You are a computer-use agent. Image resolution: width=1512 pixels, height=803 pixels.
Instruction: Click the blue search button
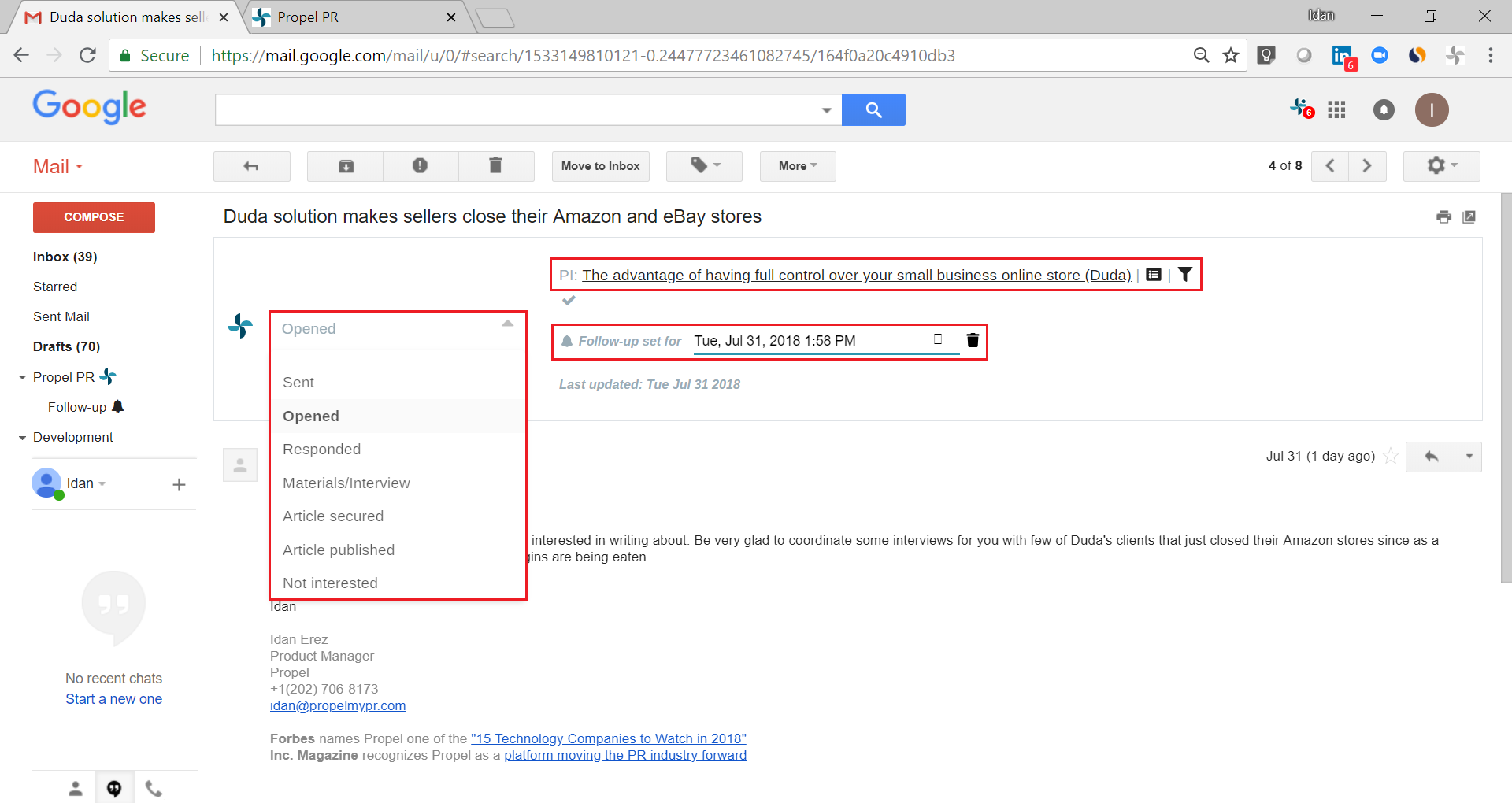click(x=873, y=109)
